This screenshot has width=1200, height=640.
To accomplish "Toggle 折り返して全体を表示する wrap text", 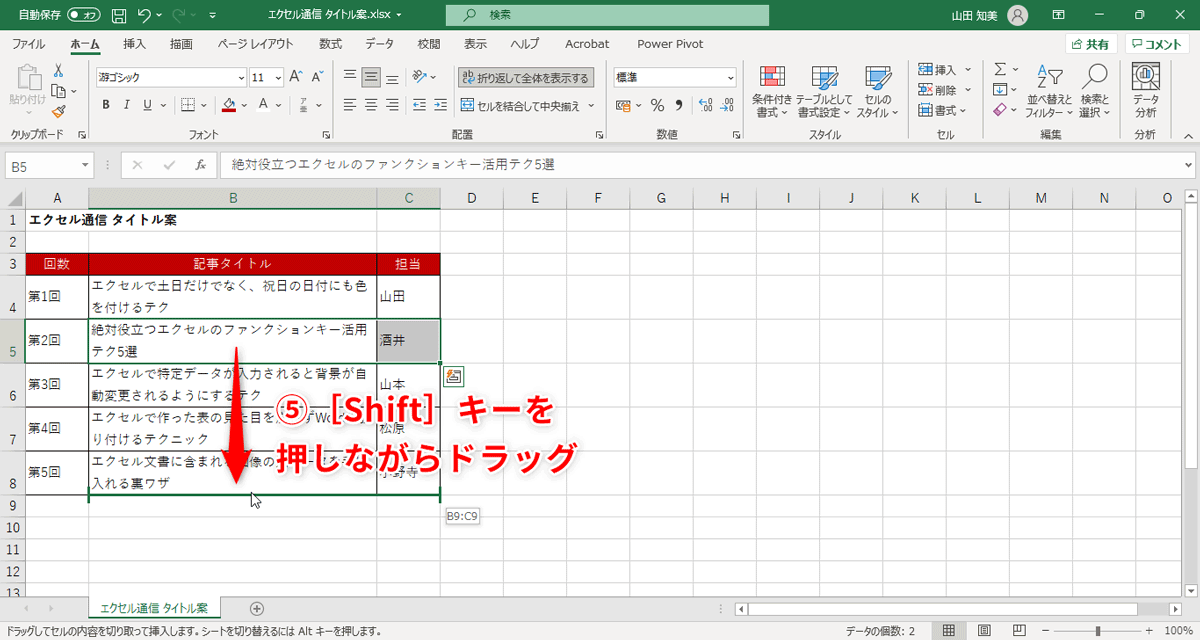I will click(x=527, y=76).
